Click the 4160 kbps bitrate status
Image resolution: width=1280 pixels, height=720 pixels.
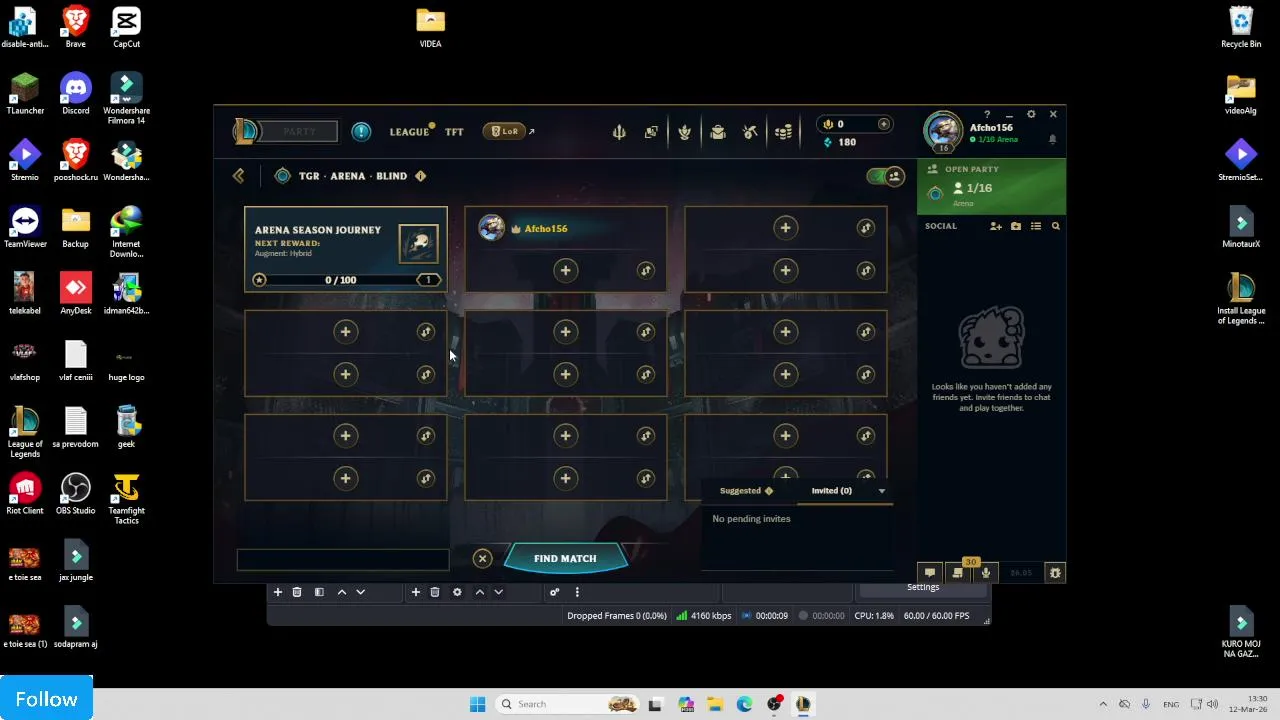[704, 616]
